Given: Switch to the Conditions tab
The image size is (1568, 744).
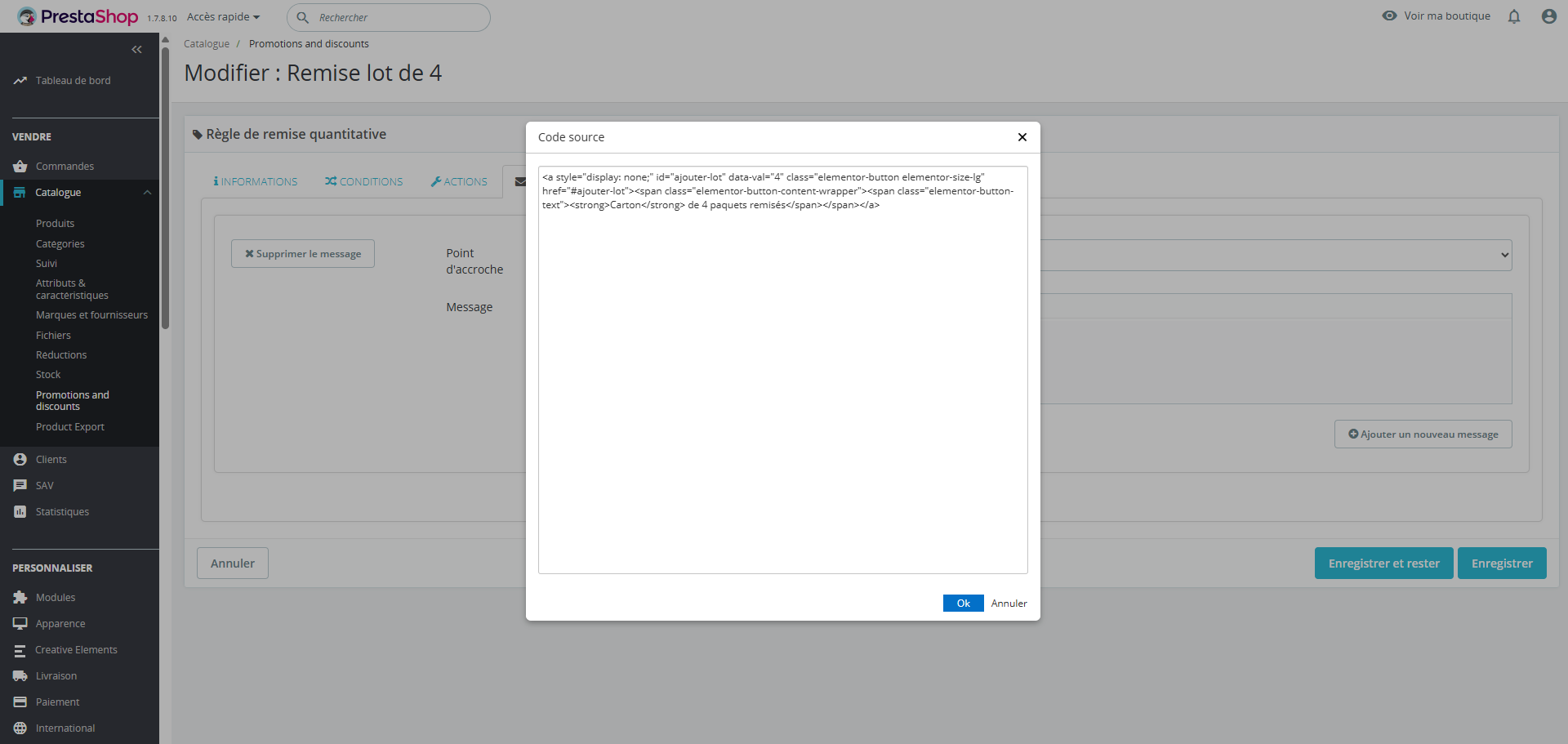Looking at the screenshot, I should pyautogui.click(x=363, y=182).
